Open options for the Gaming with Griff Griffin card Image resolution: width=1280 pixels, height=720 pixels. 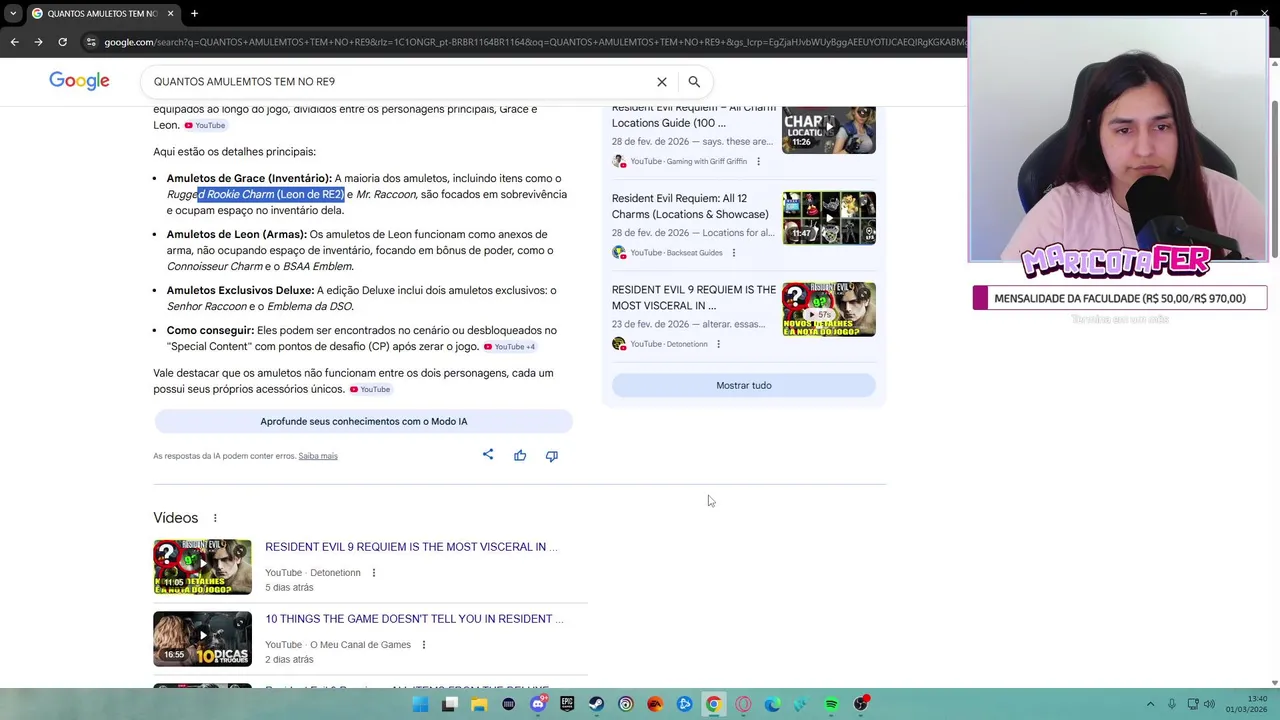tap(758, 161)
